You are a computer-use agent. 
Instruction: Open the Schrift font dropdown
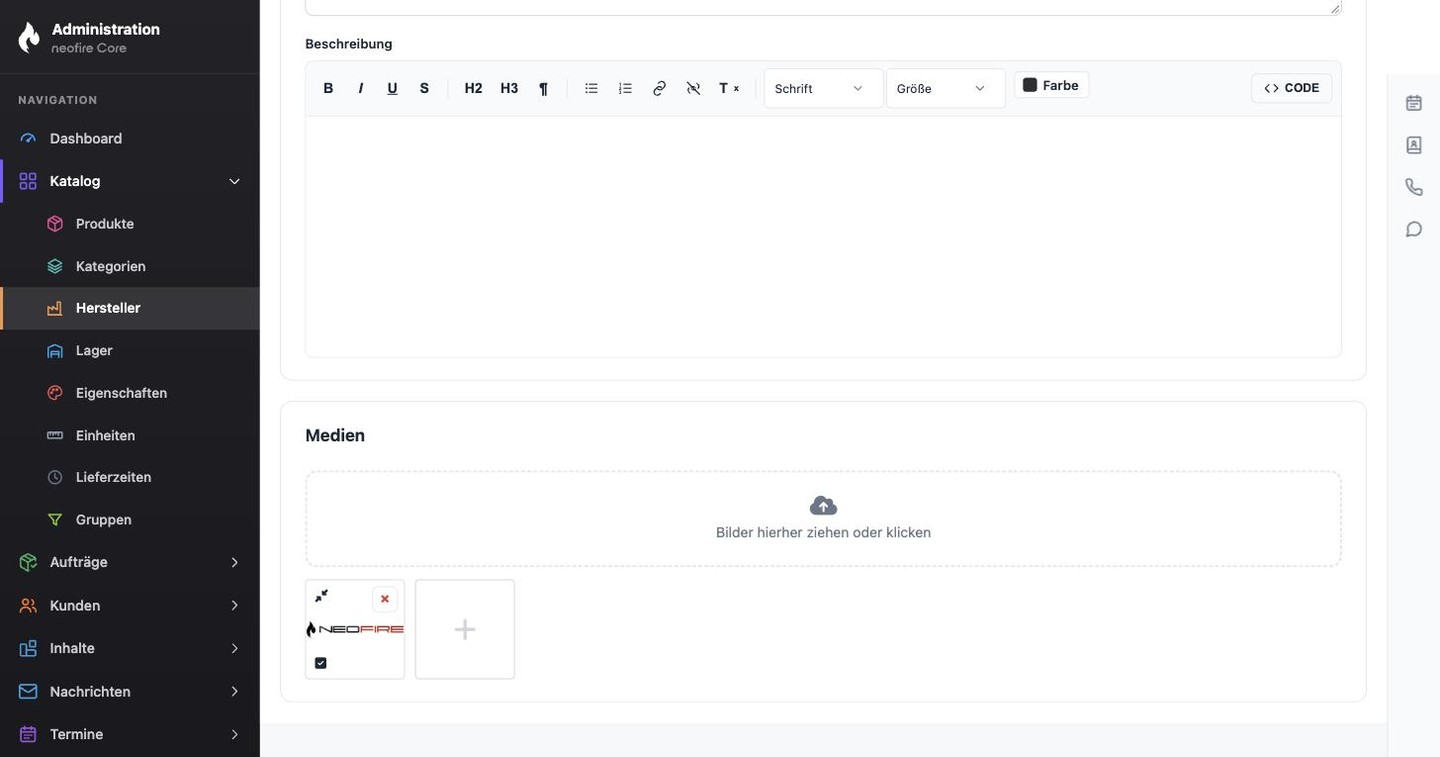pos(823,88)
